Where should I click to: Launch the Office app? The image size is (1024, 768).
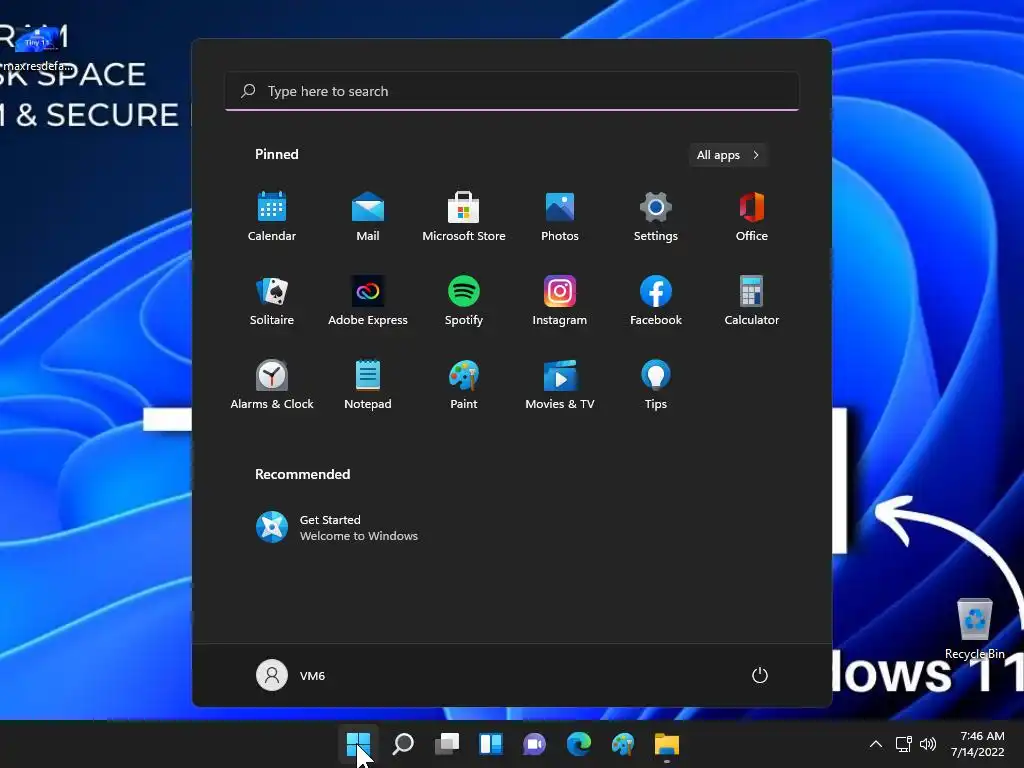click(752, 217)
